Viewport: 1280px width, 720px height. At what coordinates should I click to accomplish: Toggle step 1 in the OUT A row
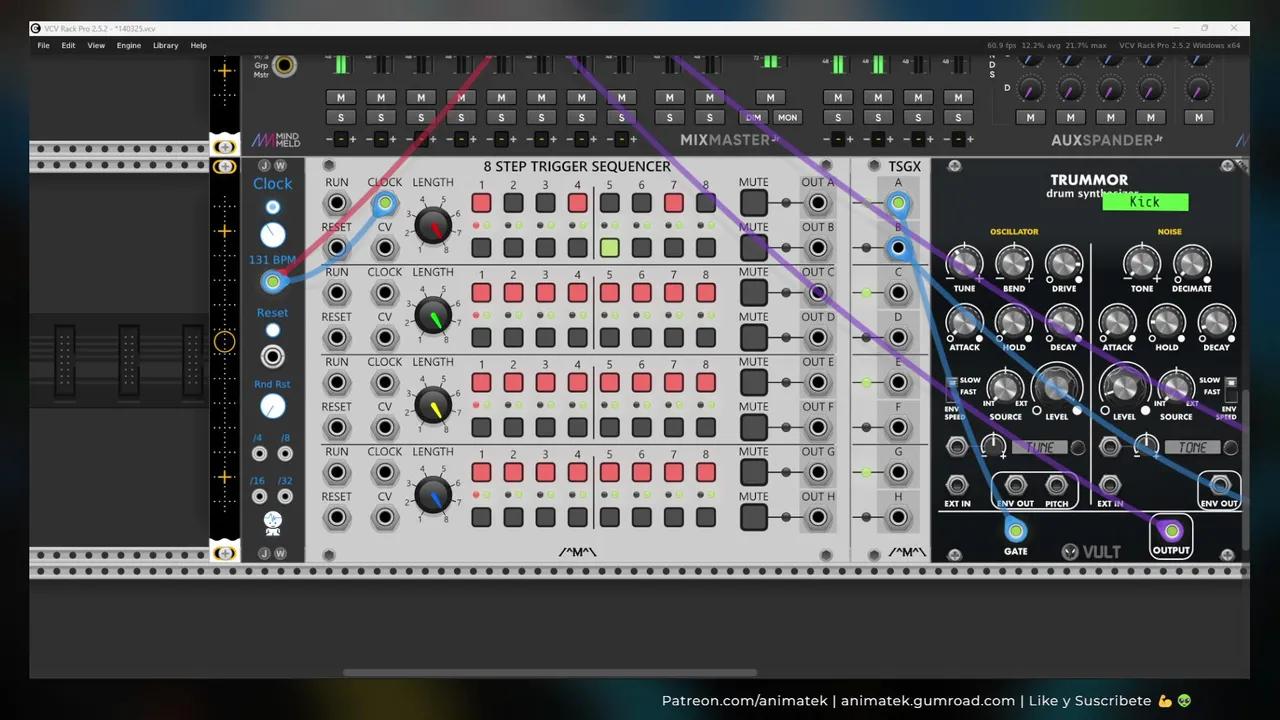(481, 203)
